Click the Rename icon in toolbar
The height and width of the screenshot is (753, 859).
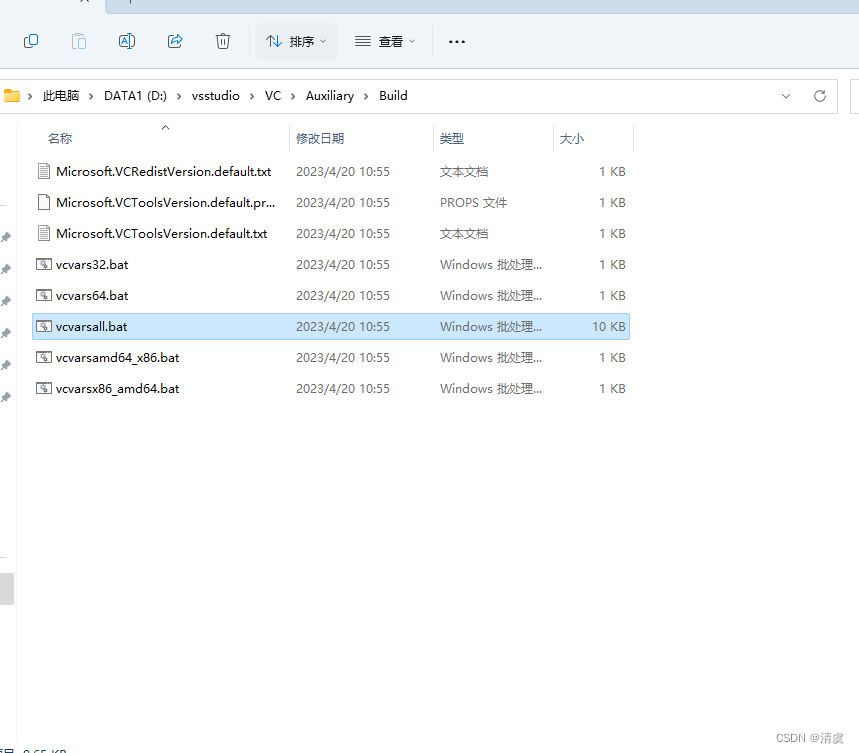[x=127, y=41]
